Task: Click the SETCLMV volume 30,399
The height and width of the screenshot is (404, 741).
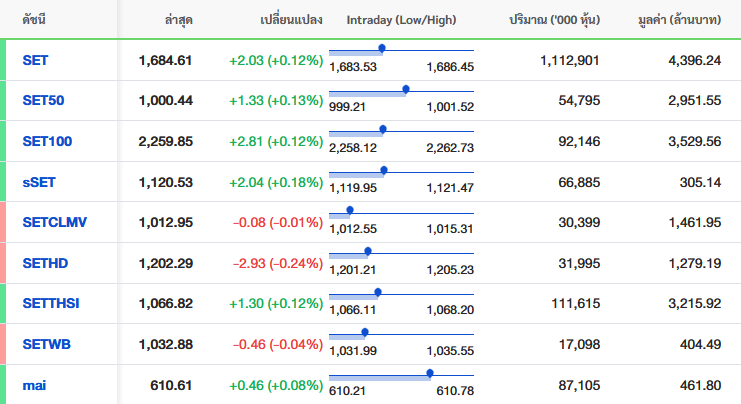Action: coord(579,222)
